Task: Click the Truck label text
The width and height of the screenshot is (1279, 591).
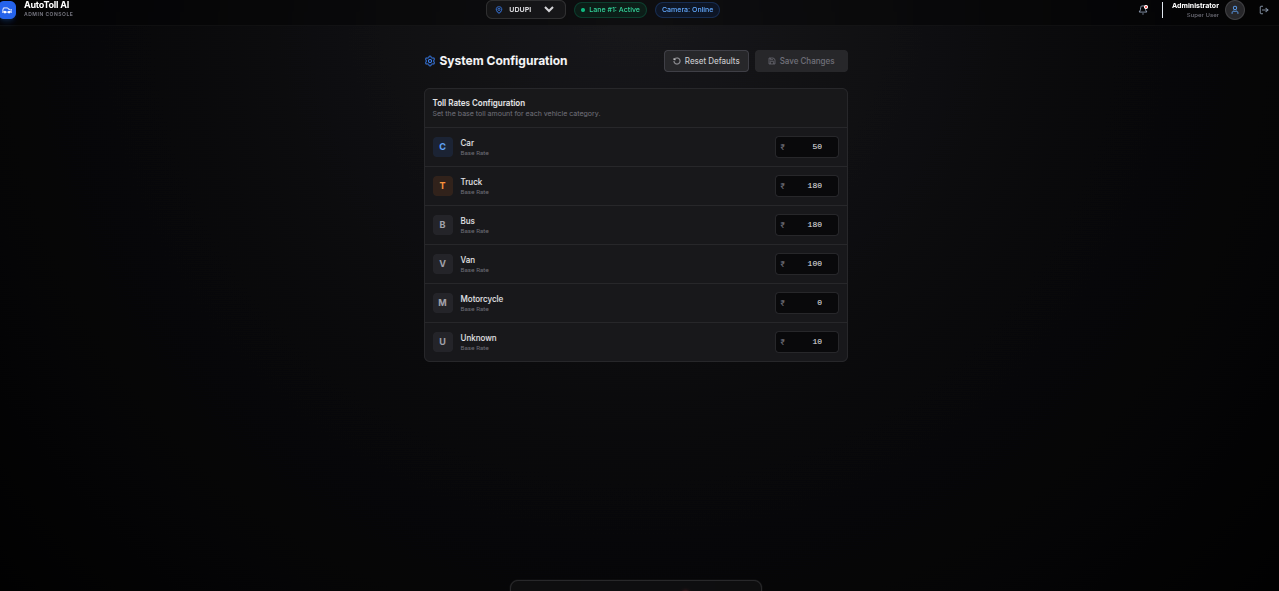Action: 471,182
